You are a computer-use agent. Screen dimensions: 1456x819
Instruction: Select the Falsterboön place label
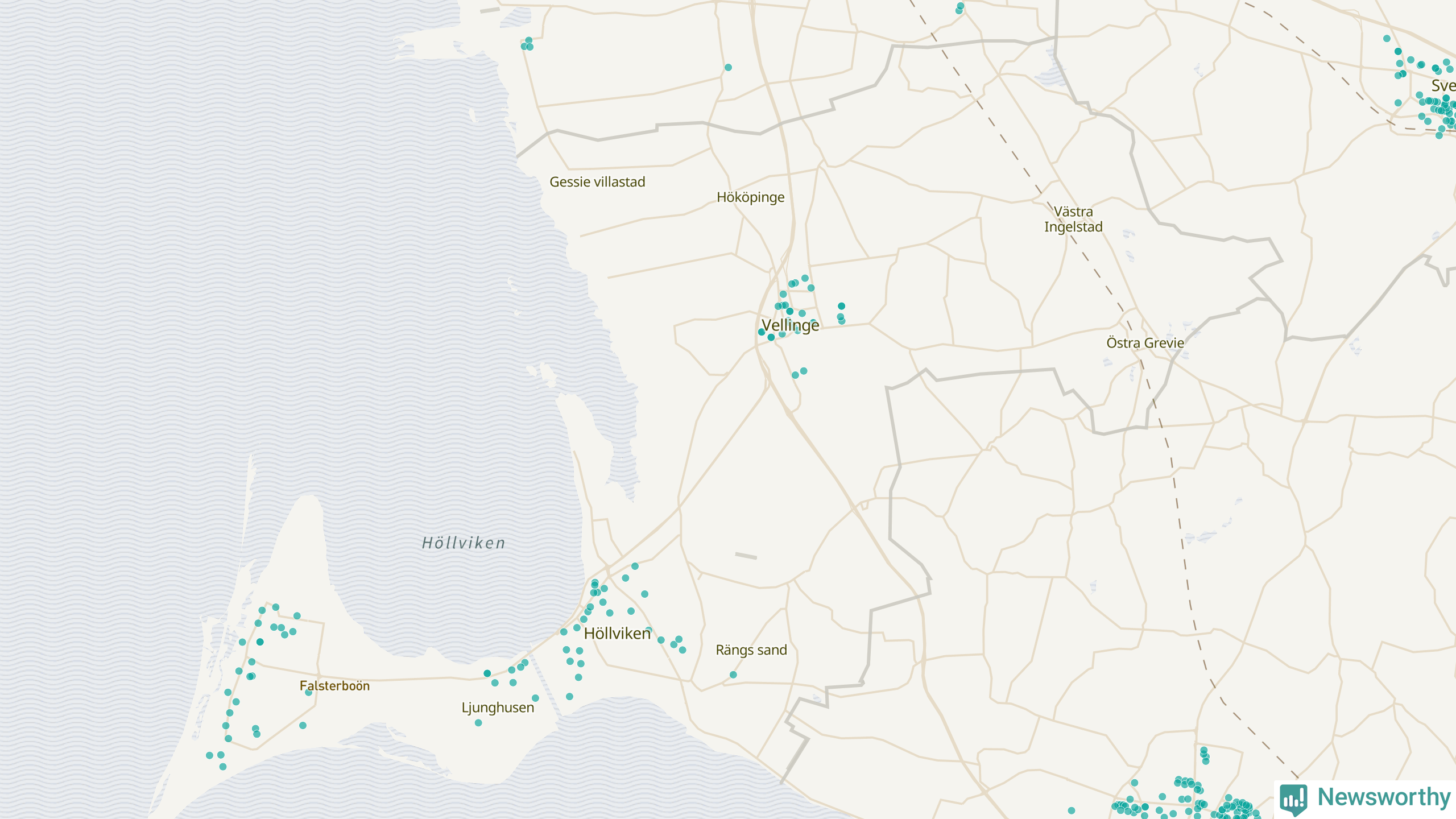point(334,685)
